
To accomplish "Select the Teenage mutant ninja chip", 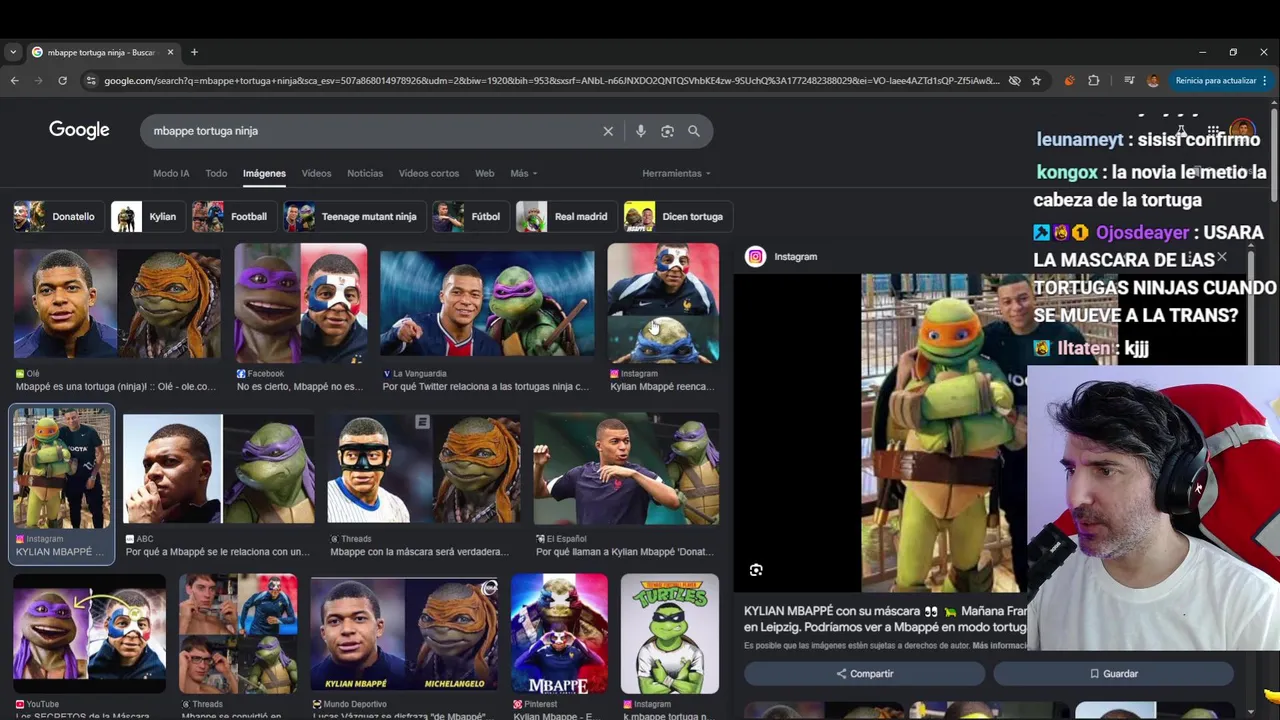I will pyautogui.click(x=353, y=216).
